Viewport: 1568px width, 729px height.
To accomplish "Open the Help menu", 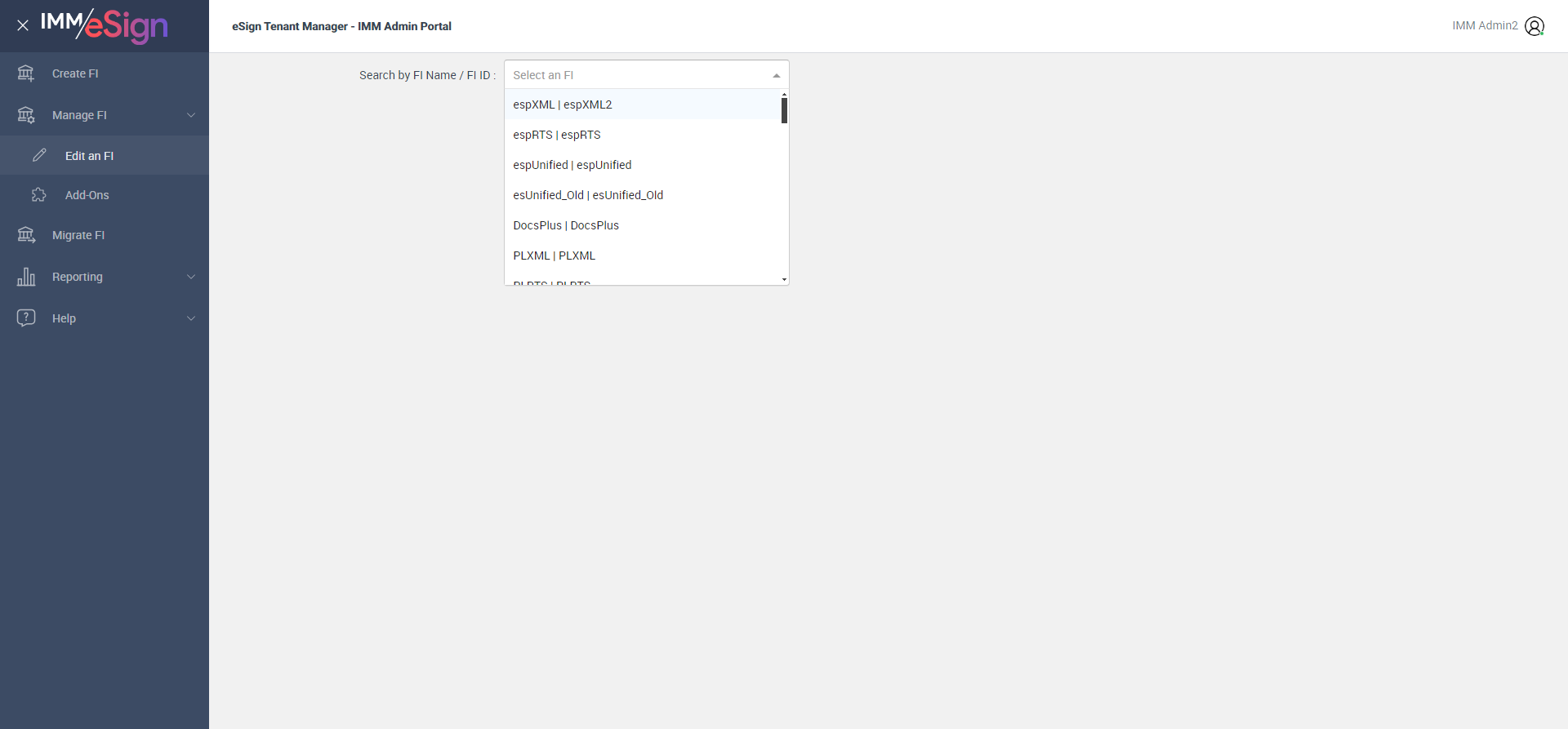I will [105, 318].
